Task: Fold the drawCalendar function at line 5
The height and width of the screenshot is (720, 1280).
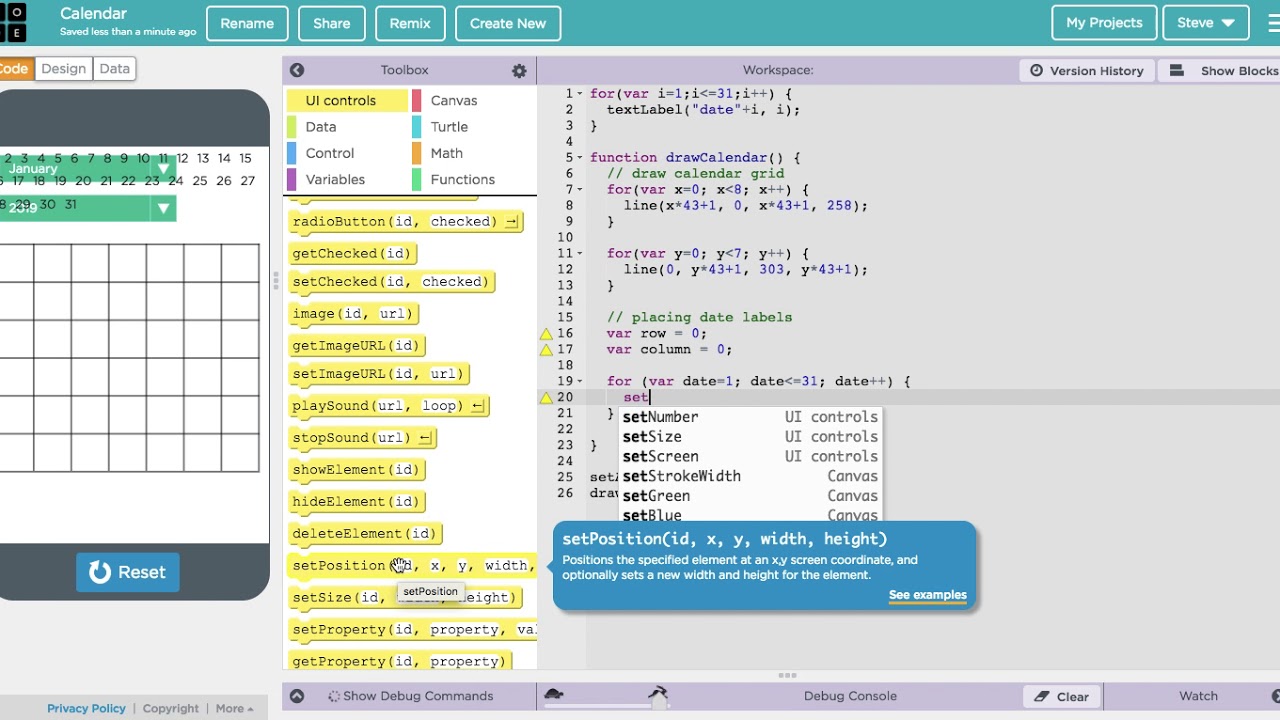Action: point(580,157)
